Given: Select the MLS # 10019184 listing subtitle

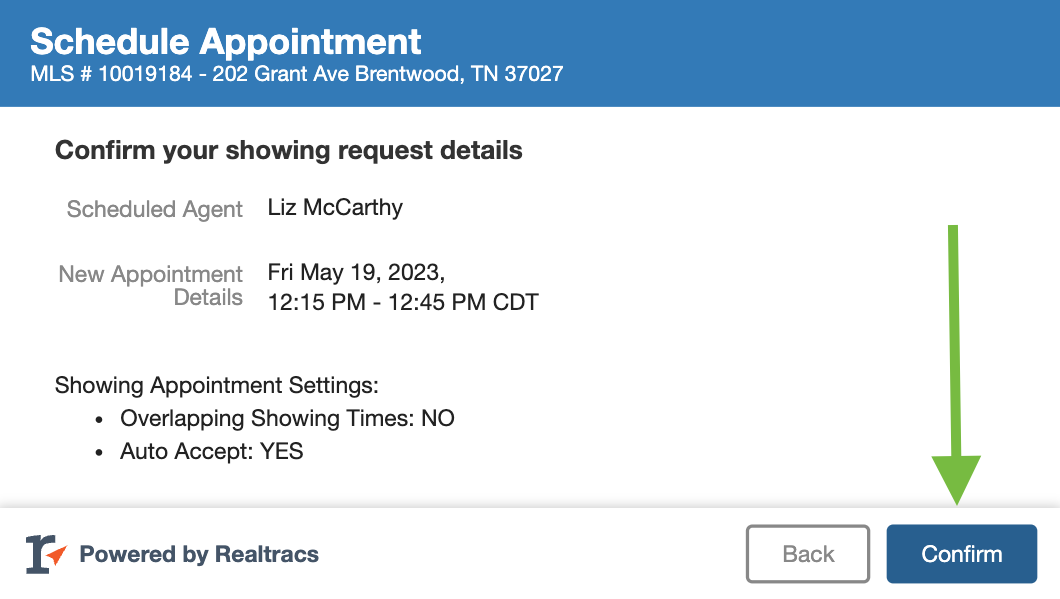Looking at the screenshot, I should click(x=296, y=74).
